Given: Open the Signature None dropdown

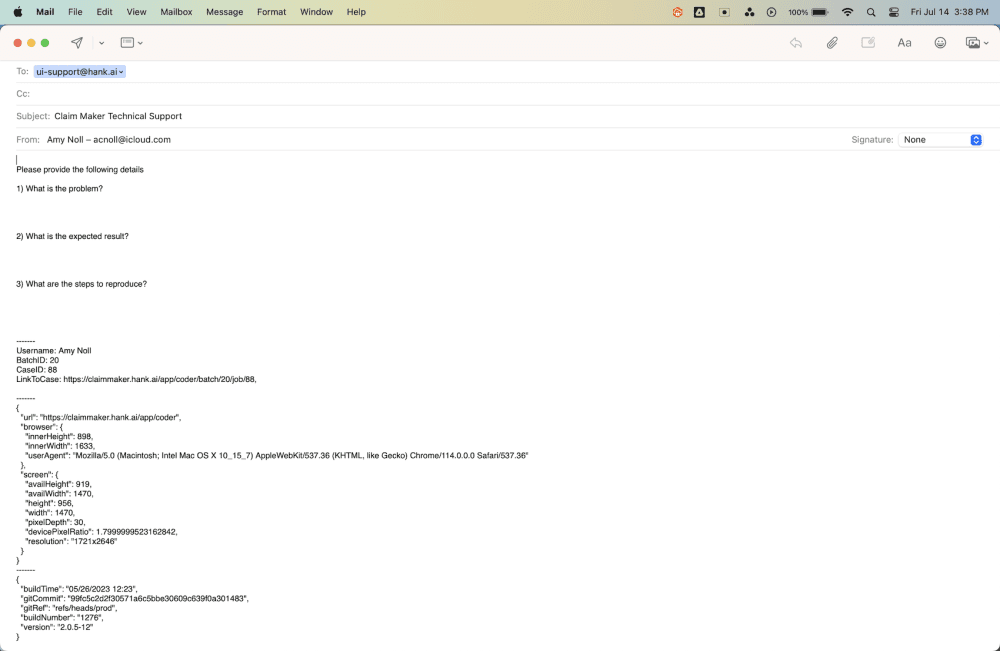Looking at the screenshot, I should [940, 140].
